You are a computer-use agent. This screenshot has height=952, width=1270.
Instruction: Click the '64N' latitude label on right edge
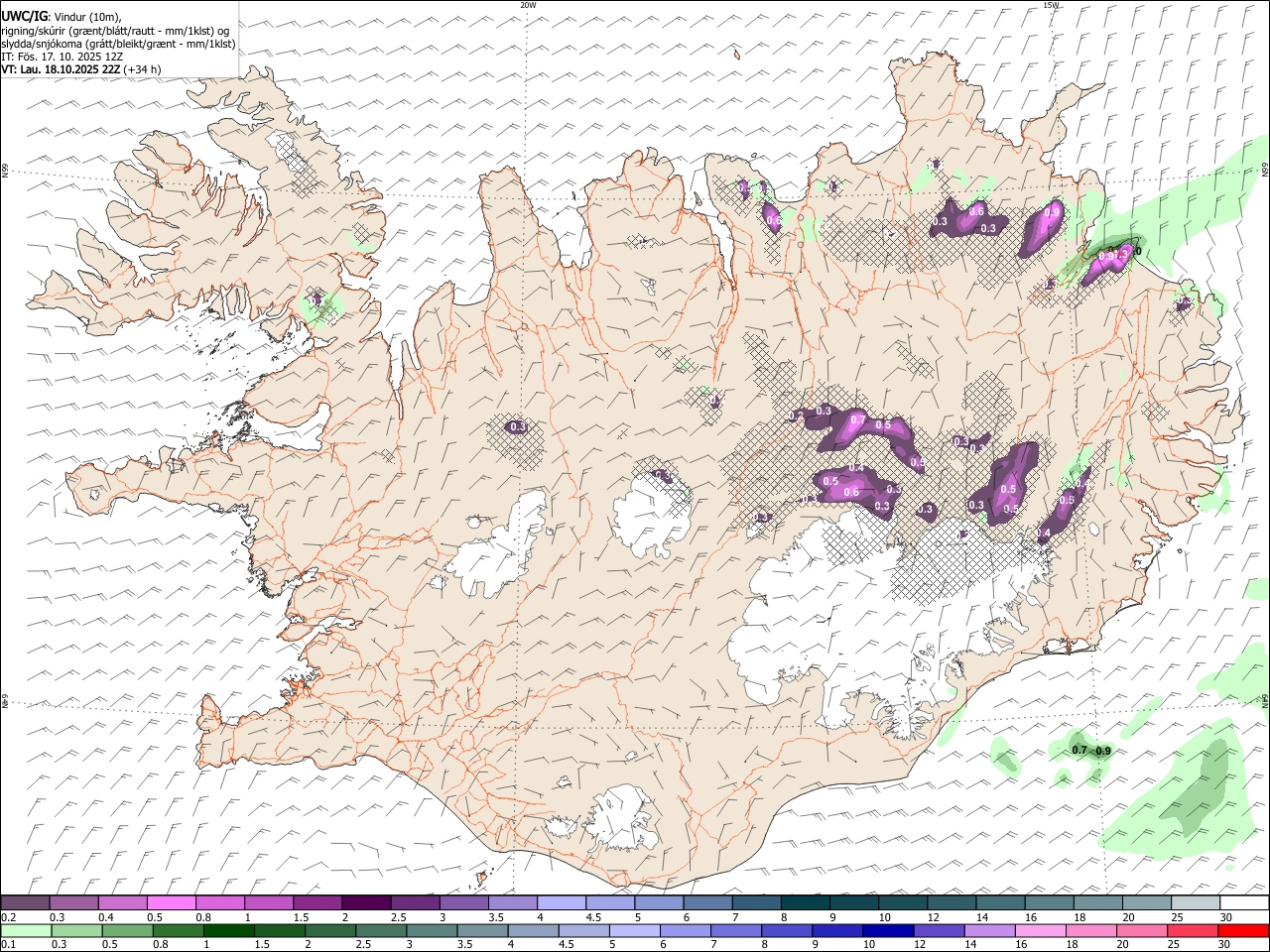click(x=1265, y=700)
